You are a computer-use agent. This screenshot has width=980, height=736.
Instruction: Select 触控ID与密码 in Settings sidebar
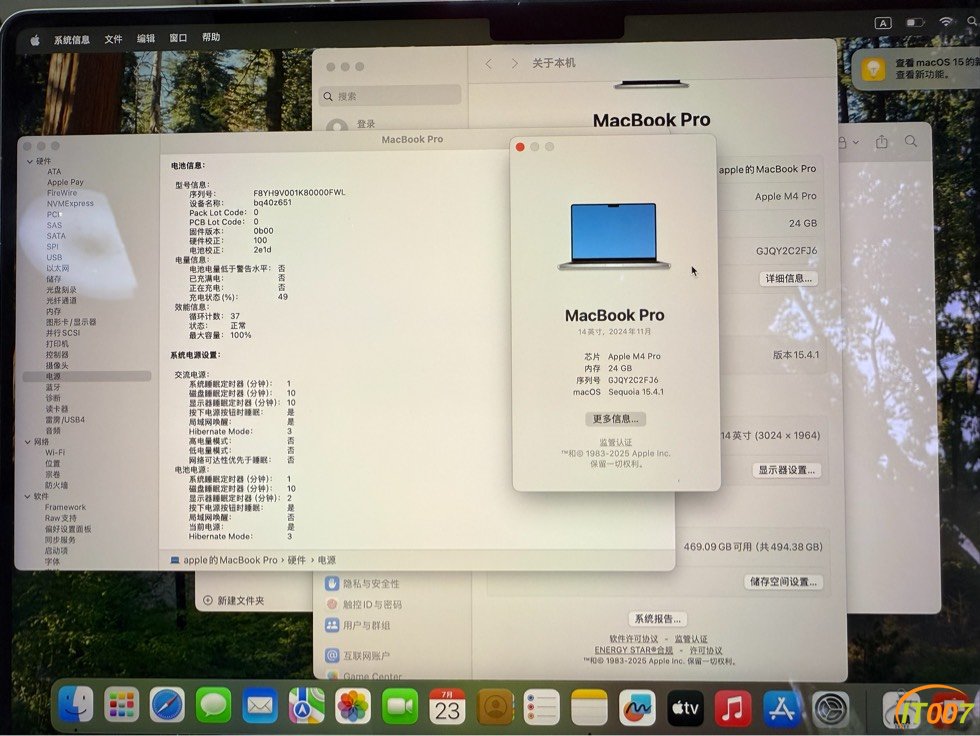364,604
